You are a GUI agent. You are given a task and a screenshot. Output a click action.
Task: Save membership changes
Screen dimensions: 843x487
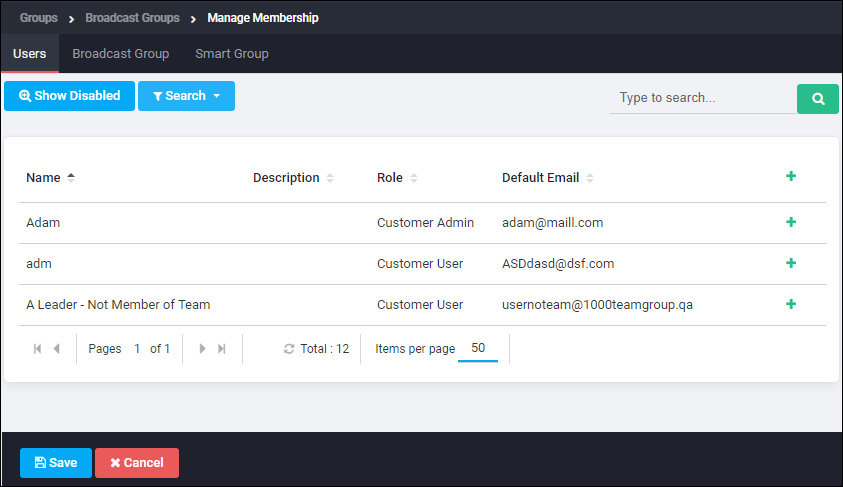[x=56, y=463]
